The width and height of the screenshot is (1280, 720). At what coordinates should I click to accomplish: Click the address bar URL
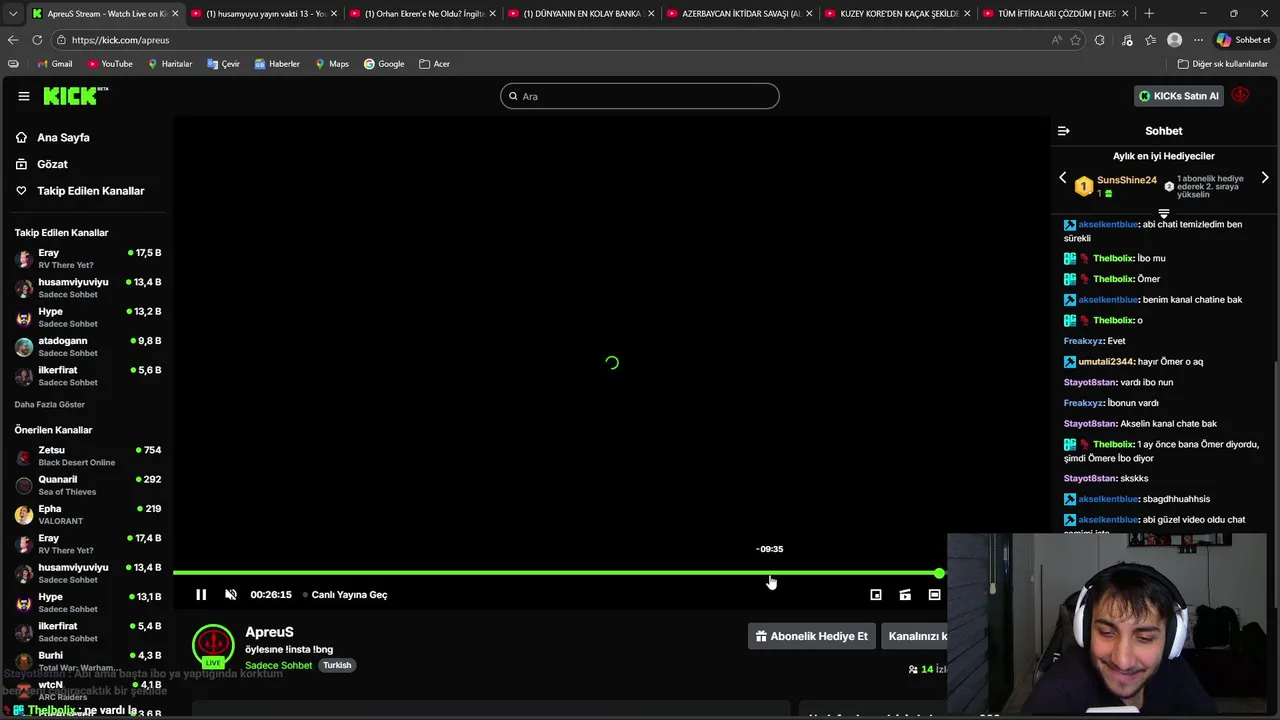click(x=120, y=40)
